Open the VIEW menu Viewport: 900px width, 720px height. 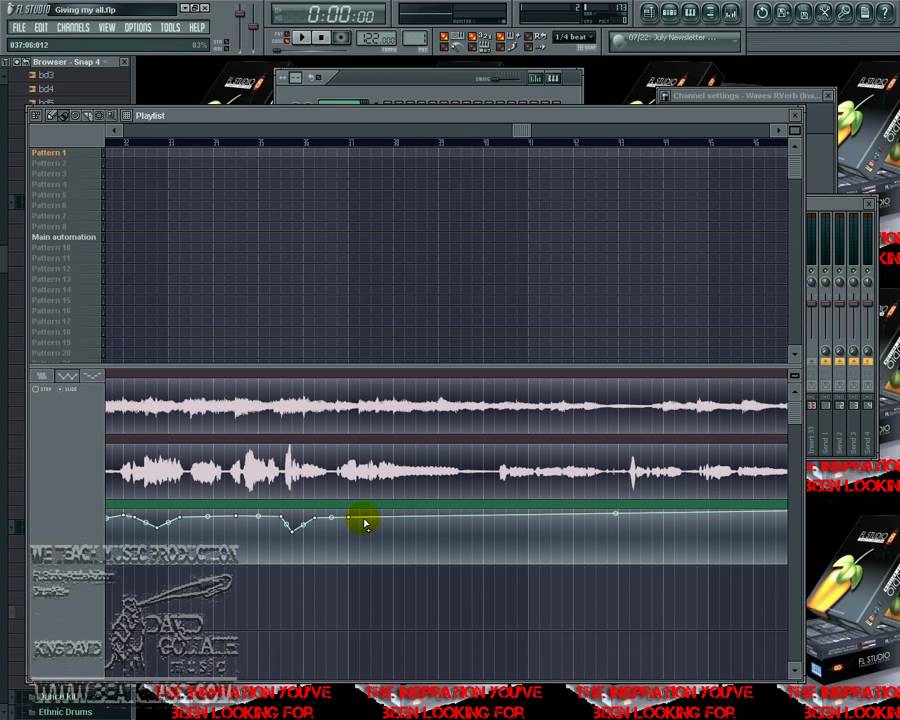click(107, 28)
